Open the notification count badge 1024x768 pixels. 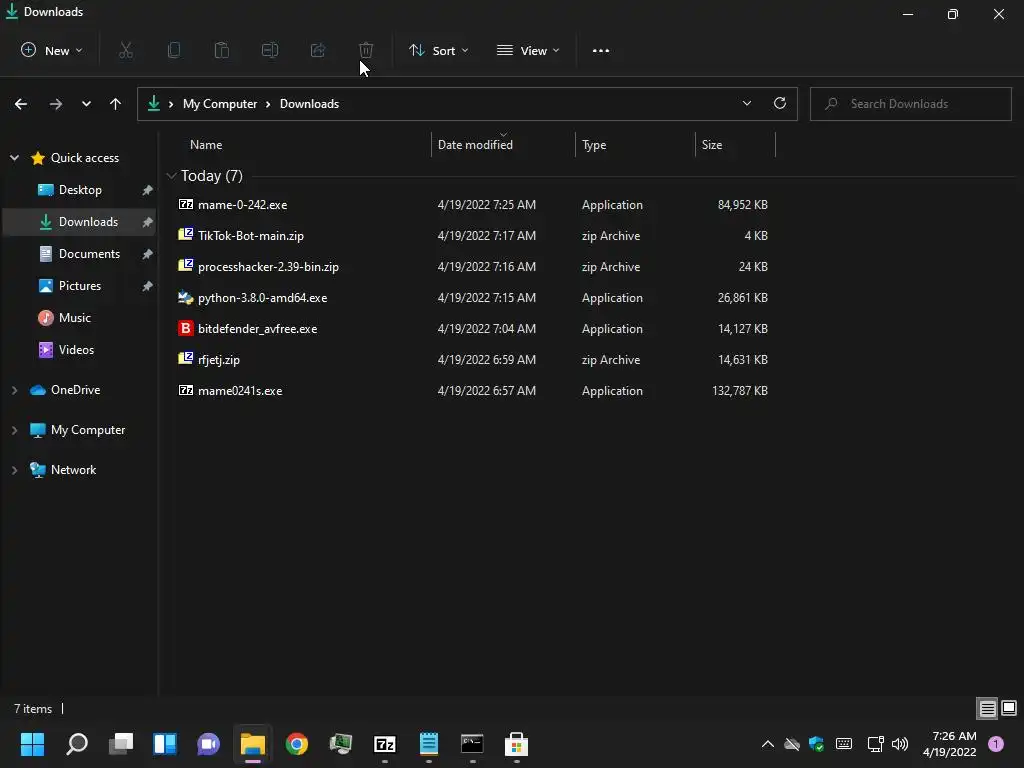(x=996, y=744)
